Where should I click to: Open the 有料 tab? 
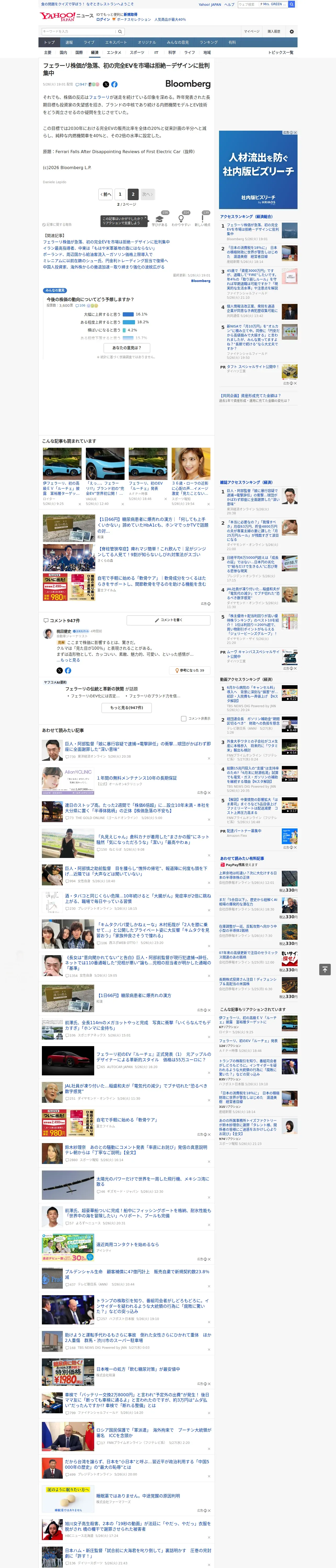coord(232,43)
